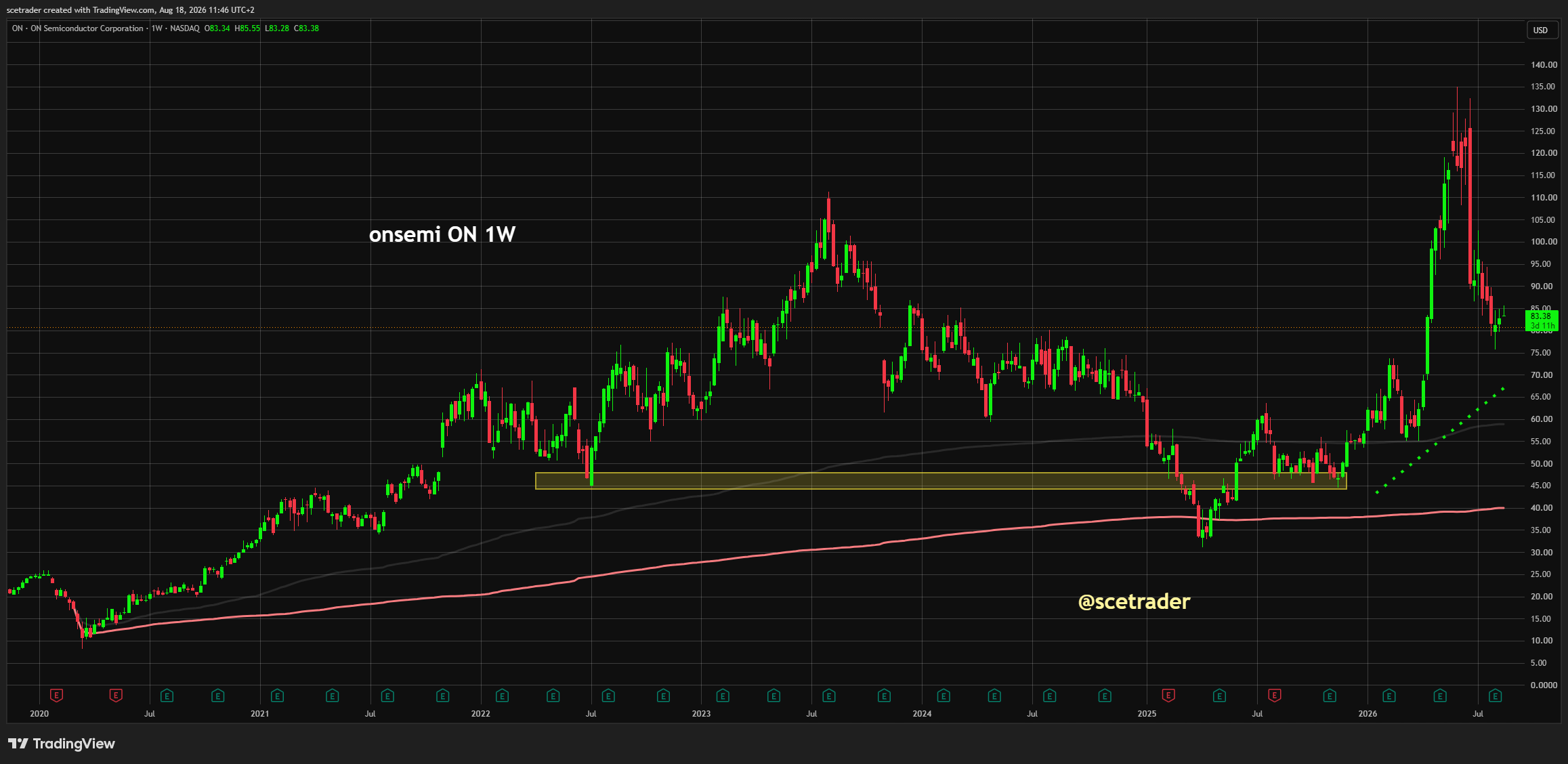Select the earnings marker just after the 2022 label
The image size is (1568, 764).
point(502,695)
